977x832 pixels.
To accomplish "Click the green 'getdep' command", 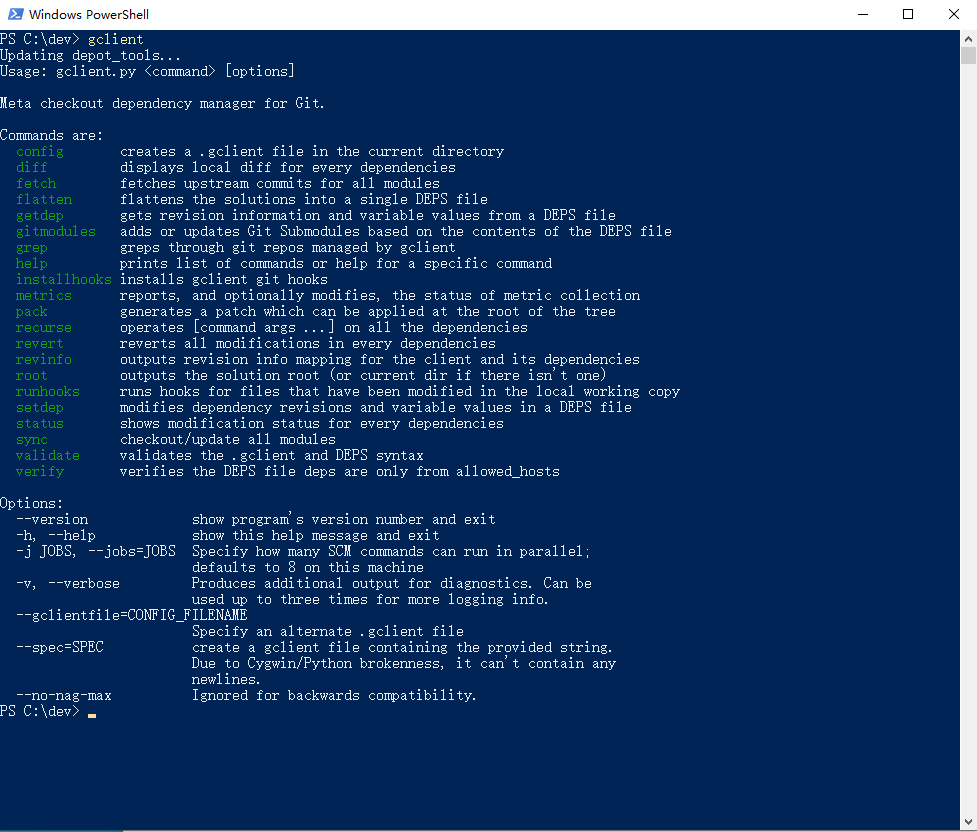I will click(40, 216).
